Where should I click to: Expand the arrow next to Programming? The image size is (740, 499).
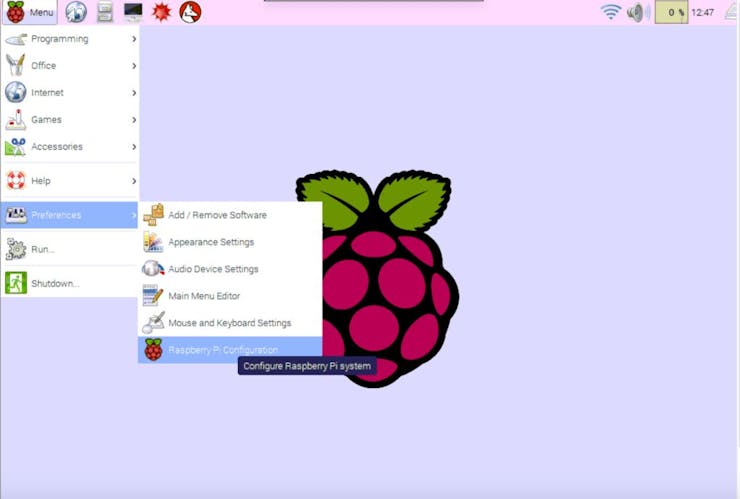tap(134, 39)
